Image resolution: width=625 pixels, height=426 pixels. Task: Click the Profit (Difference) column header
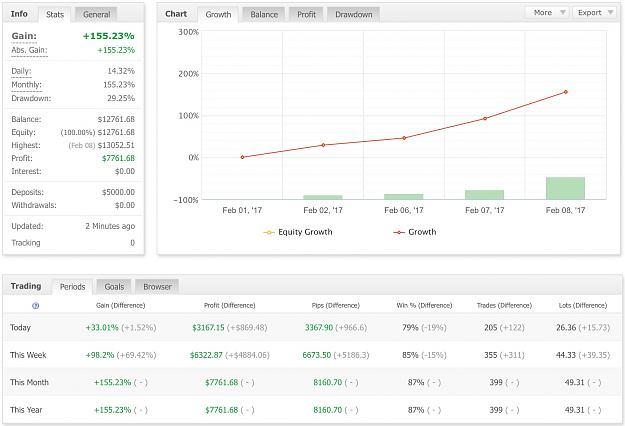click(230, 306)
